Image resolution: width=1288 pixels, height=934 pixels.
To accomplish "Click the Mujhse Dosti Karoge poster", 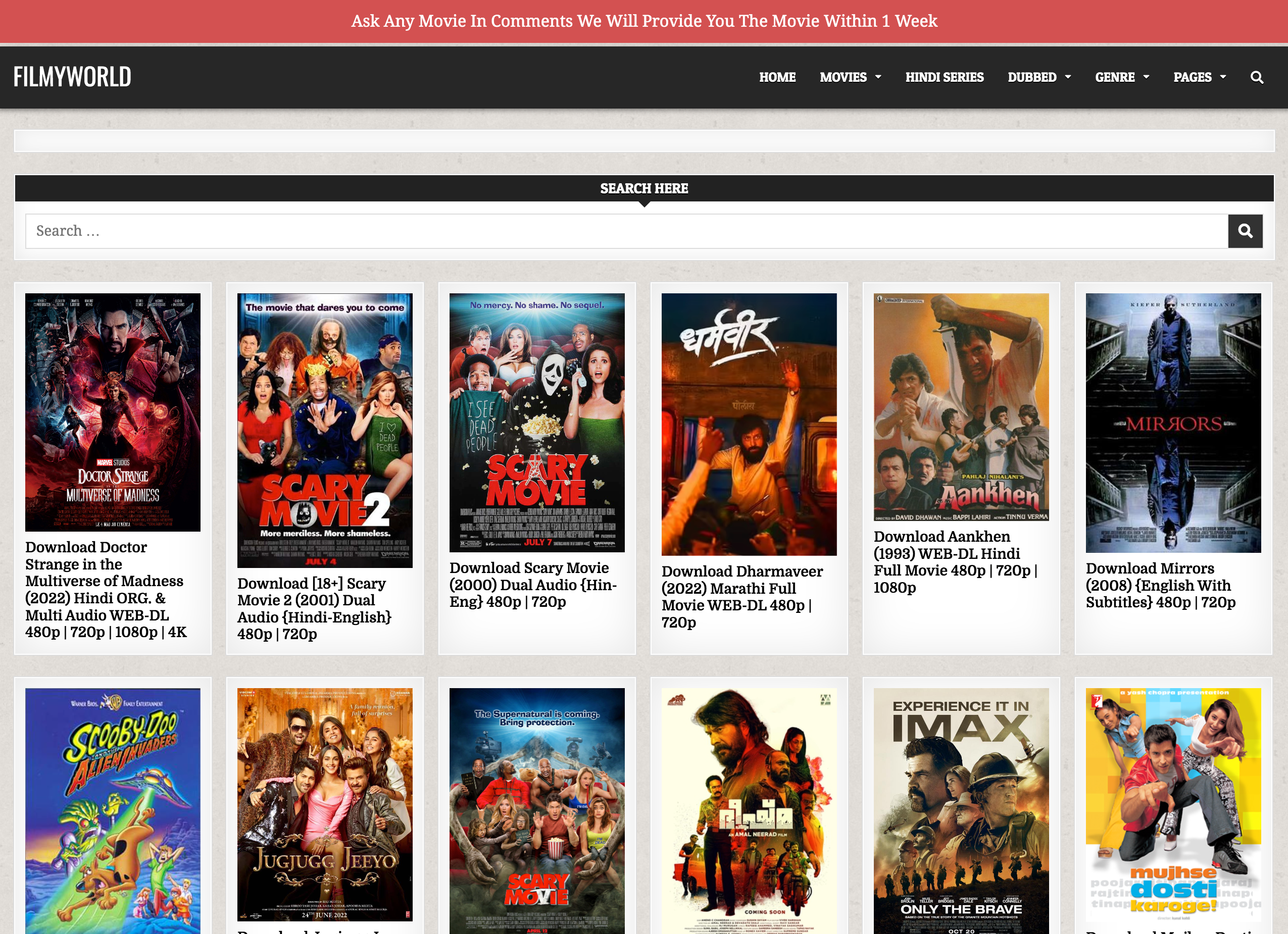I will tap(1173, 805).
